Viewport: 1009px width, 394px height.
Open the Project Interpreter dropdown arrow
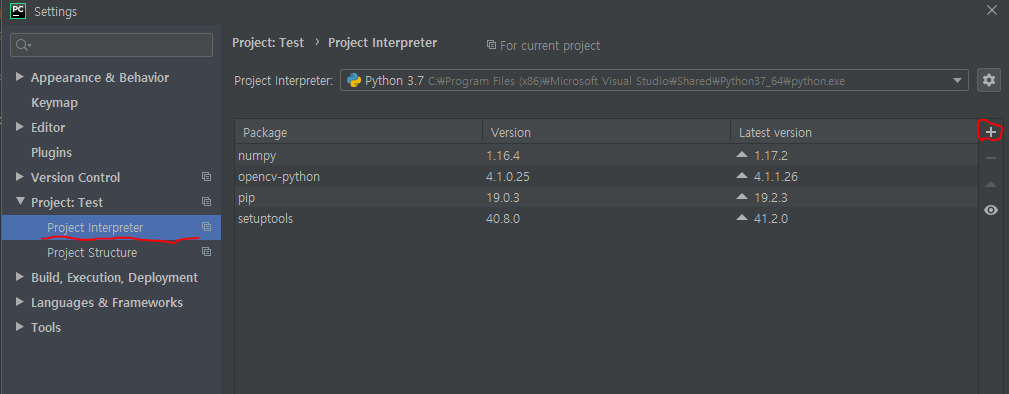click(957, 80)
